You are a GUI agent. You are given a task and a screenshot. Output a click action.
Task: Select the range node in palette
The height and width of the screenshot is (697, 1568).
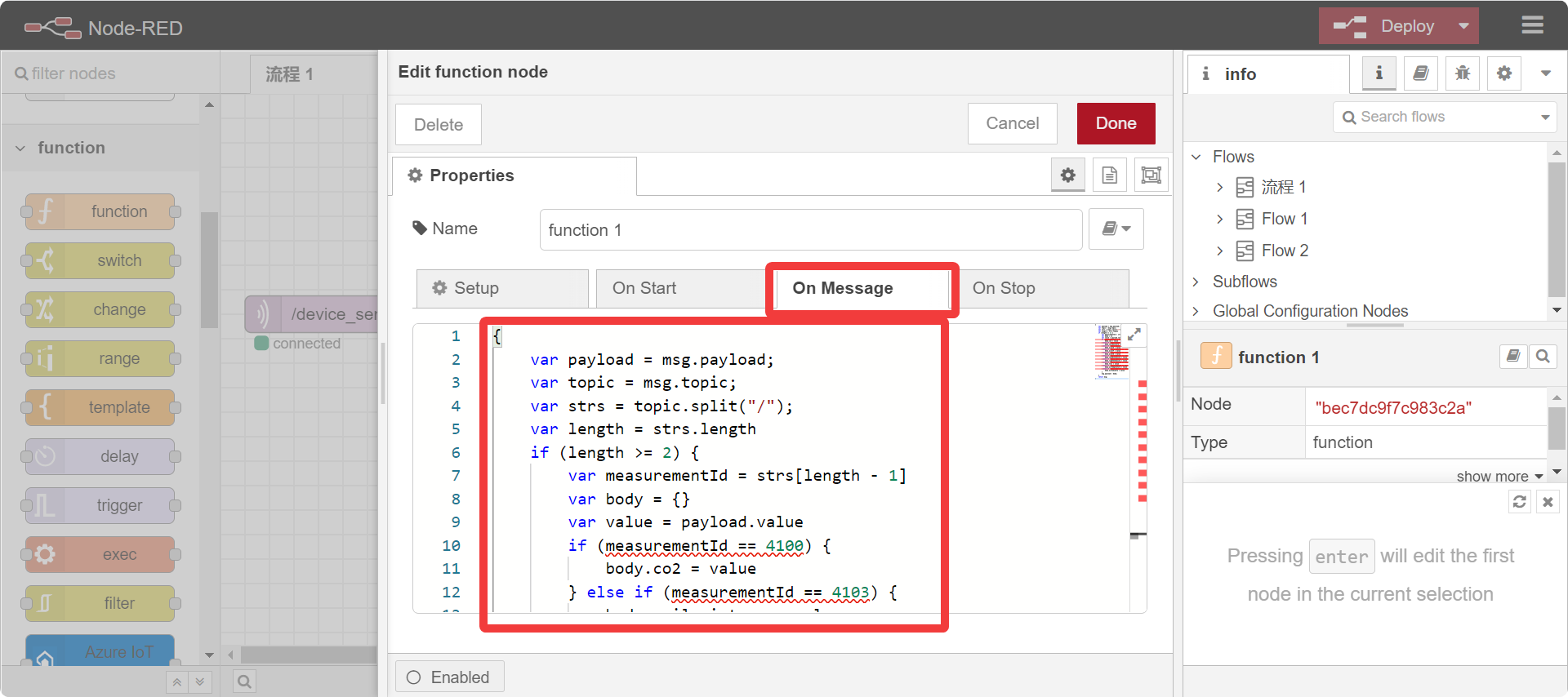pyautogui.click(x=100, y=358)
